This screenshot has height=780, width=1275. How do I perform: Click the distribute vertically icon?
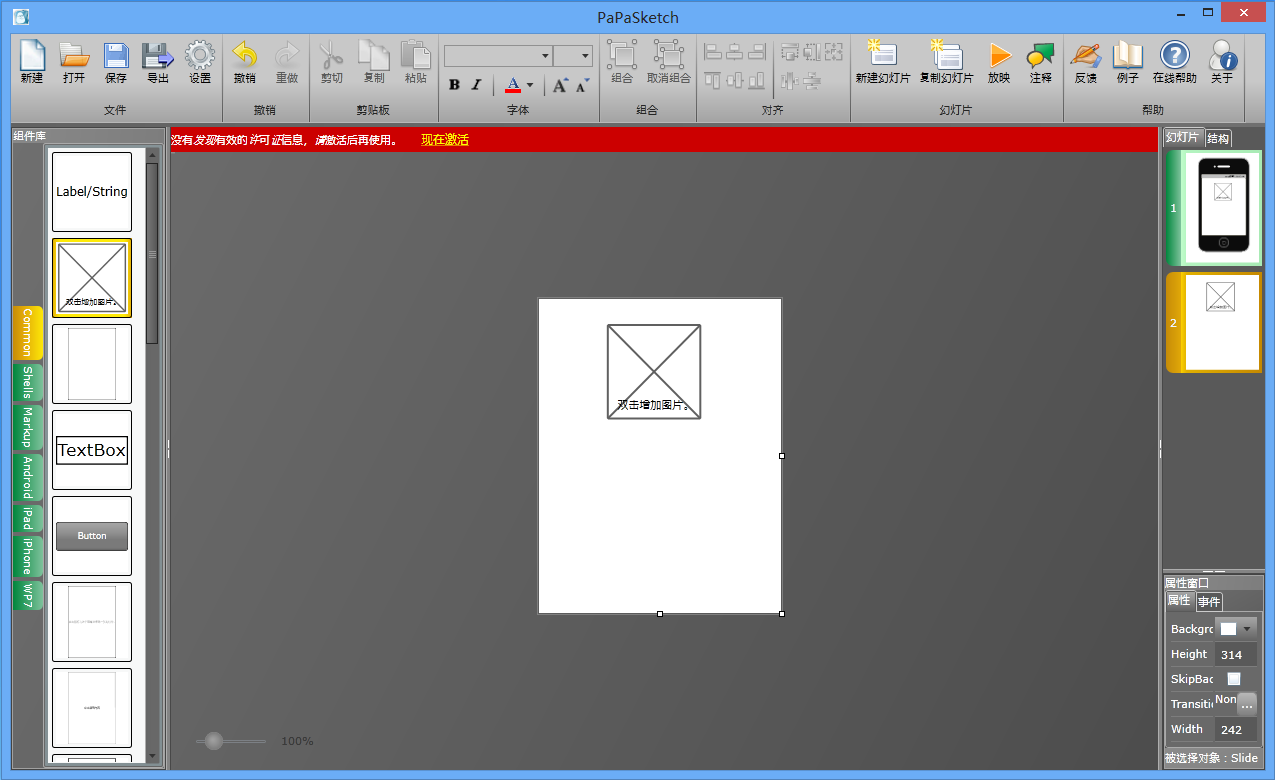(x=812, y=80)
